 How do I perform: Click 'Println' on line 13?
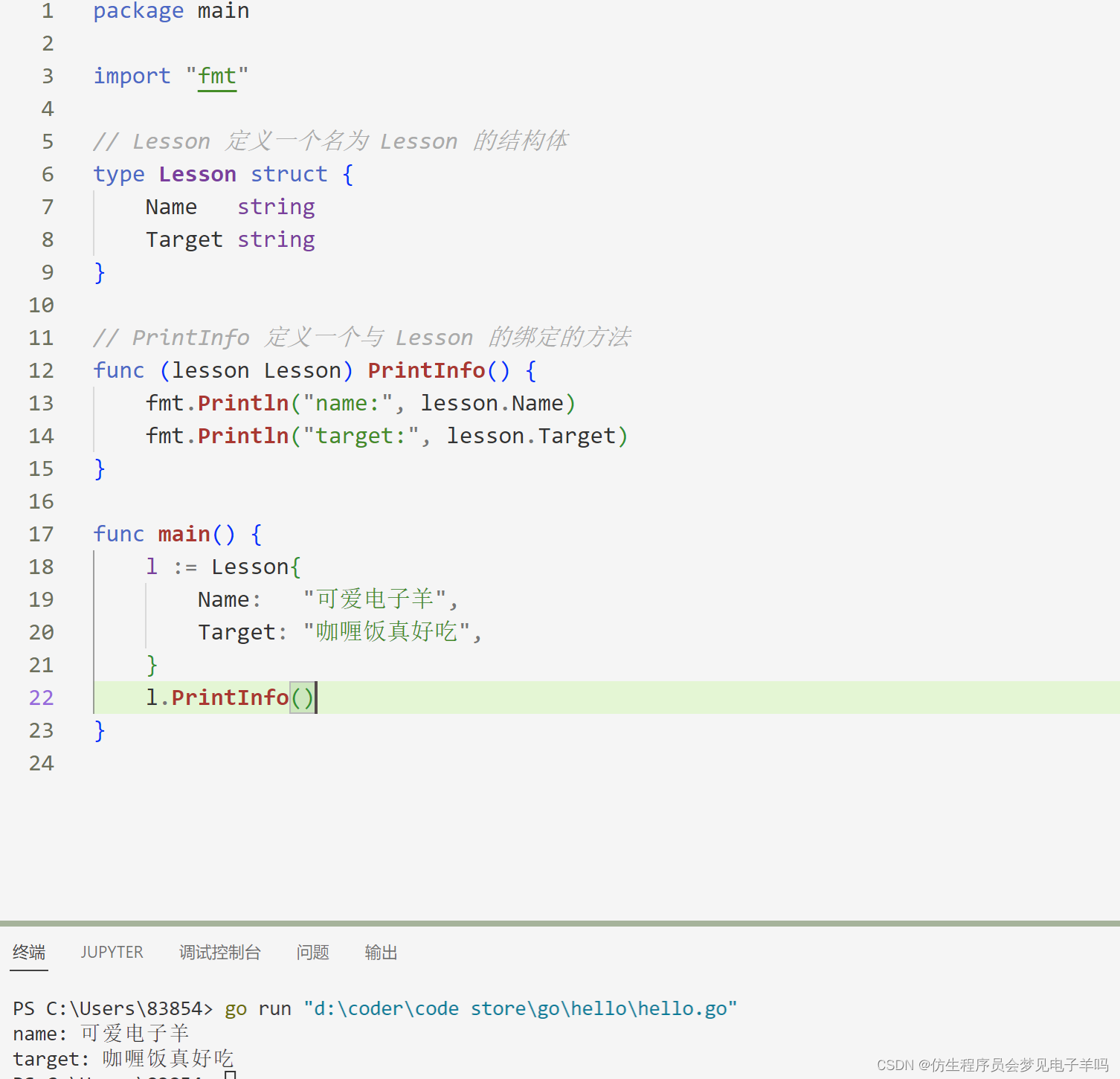pos(243,403)
